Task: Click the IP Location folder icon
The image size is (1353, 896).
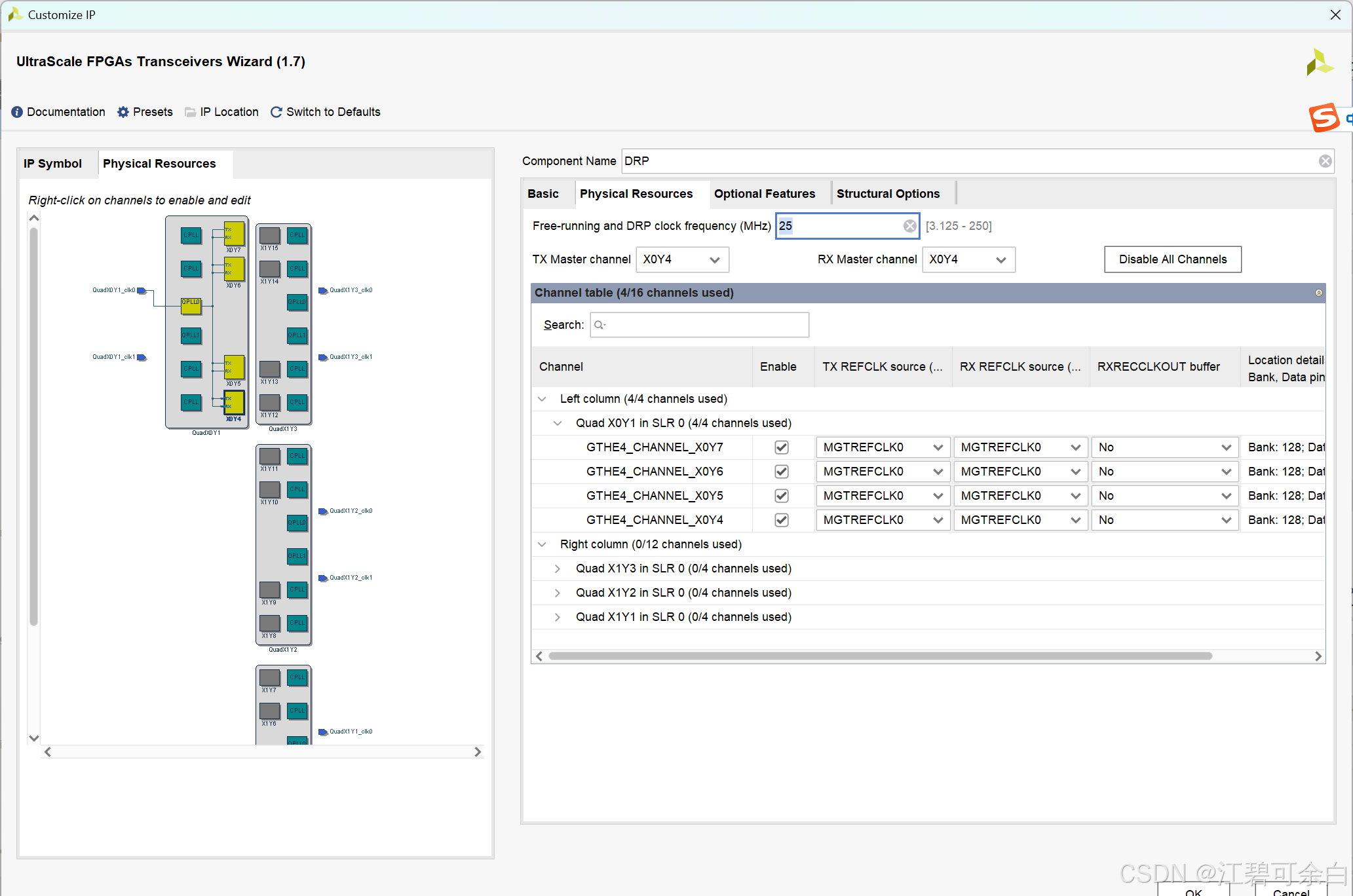Action: pos(191,112)
